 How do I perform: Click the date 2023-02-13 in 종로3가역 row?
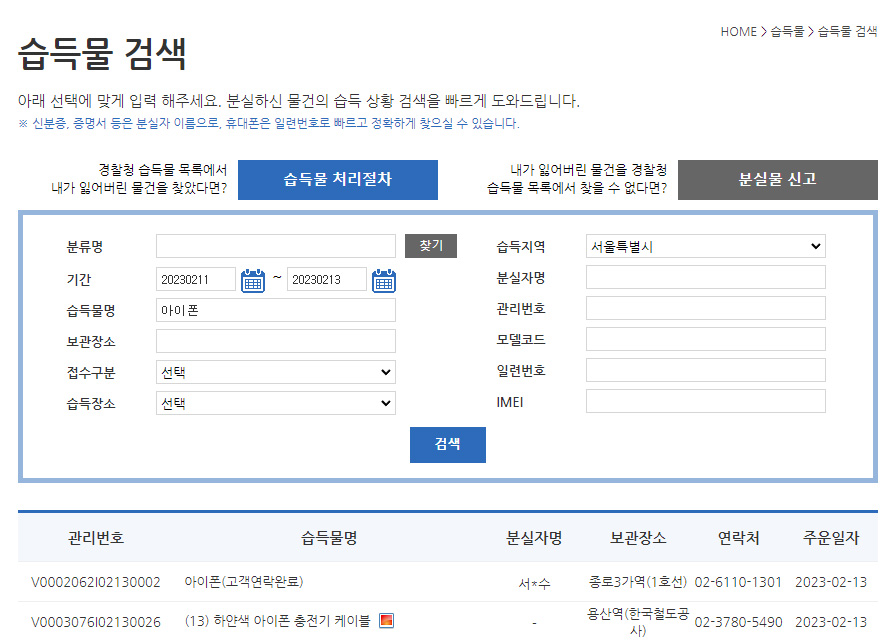(831, 582)
